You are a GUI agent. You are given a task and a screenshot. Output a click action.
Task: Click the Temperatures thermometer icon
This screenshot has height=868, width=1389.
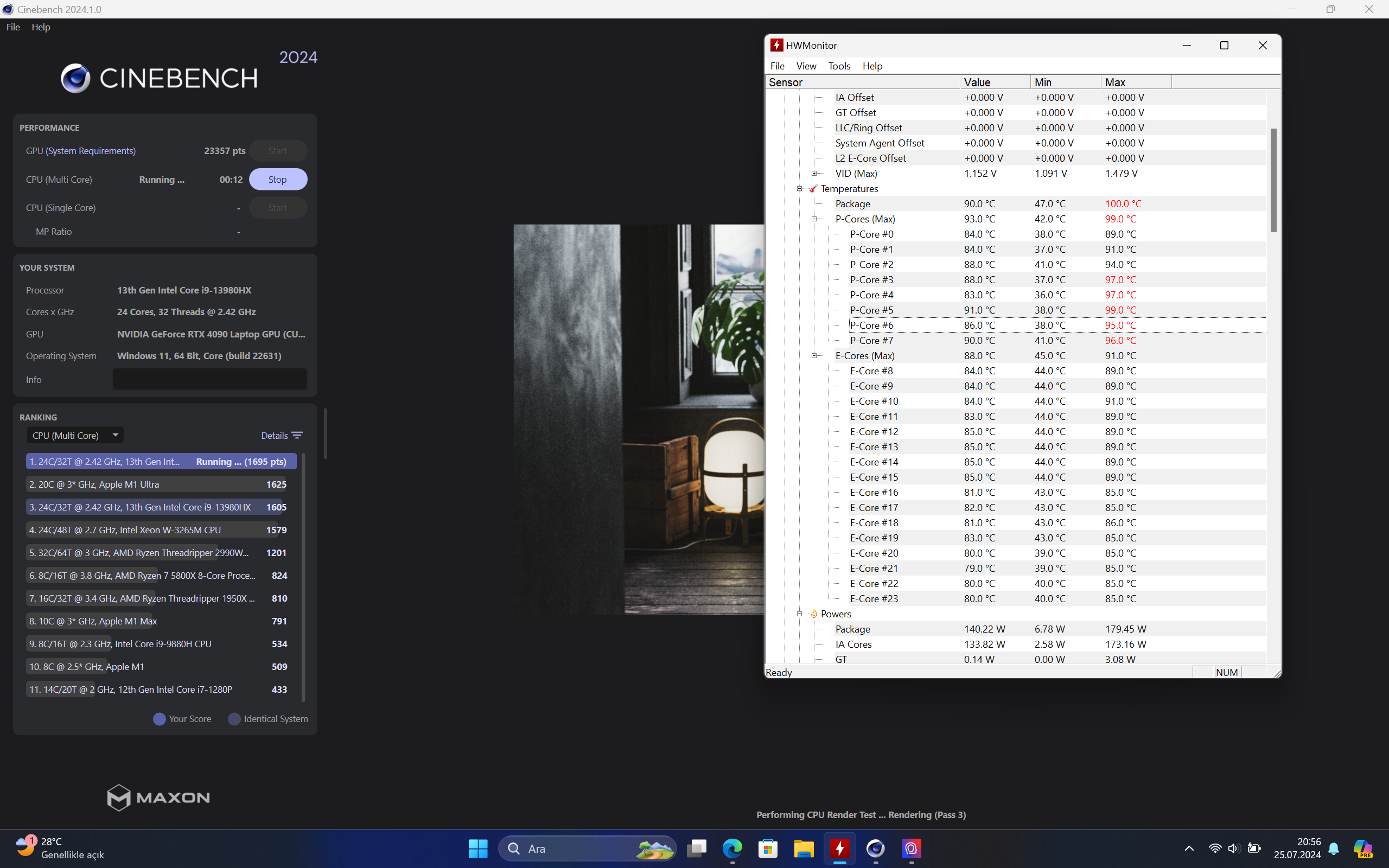coord(813,188)
